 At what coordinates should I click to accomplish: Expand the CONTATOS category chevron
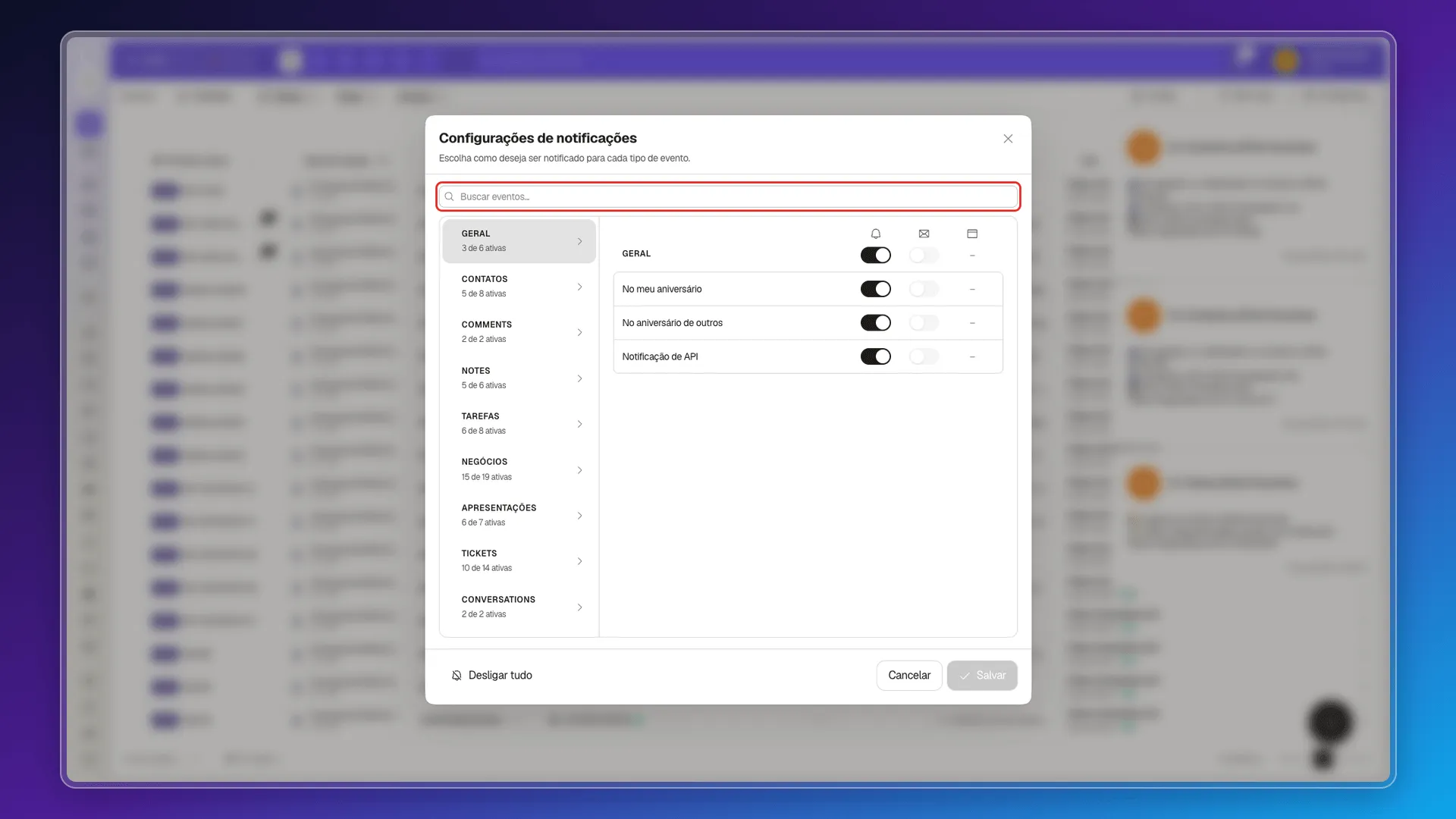coord(579,287)
